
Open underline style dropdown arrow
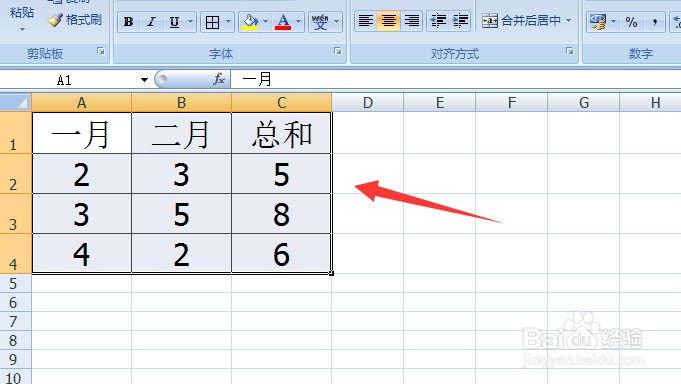(x=190, y=22)
